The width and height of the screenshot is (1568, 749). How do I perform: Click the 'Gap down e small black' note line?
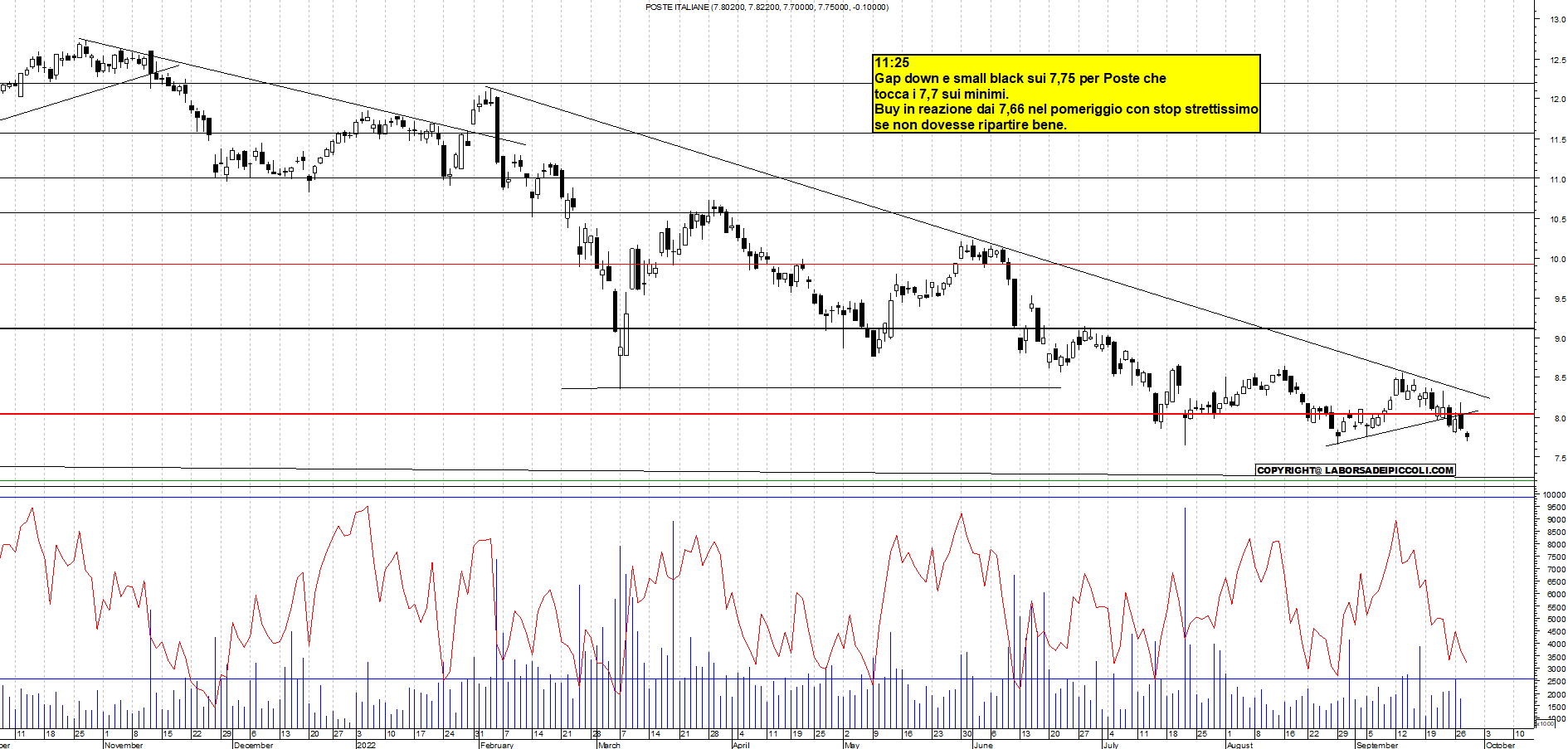[x=1020, y=79]
